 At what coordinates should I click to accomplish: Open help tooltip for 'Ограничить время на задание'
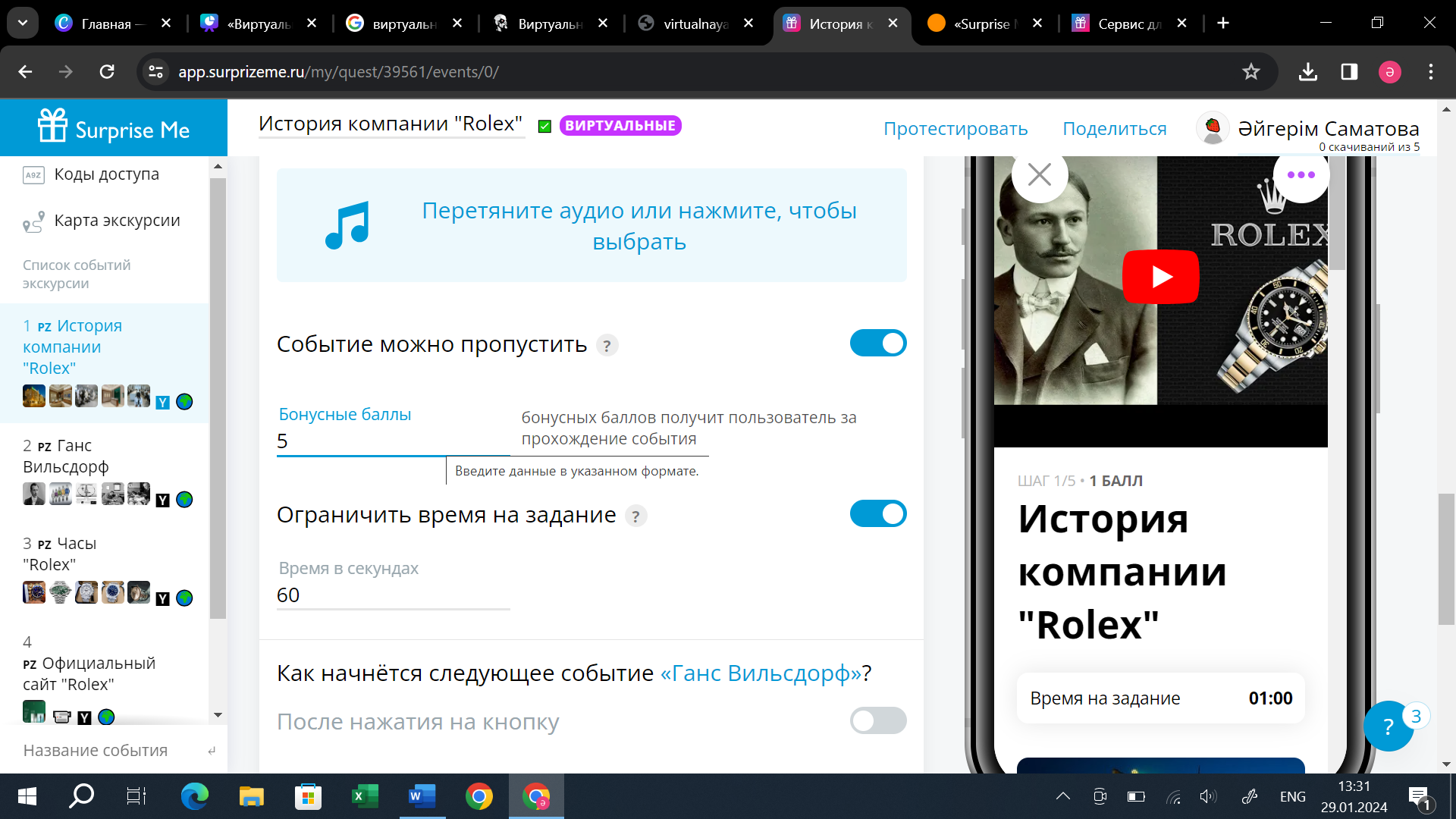click(x=635, y=516)
